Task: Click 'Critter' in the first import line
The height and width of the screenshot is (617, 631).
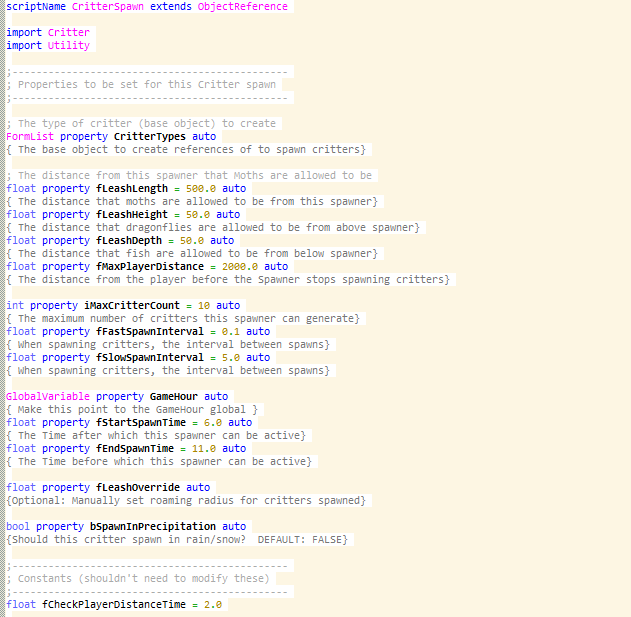Action: [x=69, y=32]
